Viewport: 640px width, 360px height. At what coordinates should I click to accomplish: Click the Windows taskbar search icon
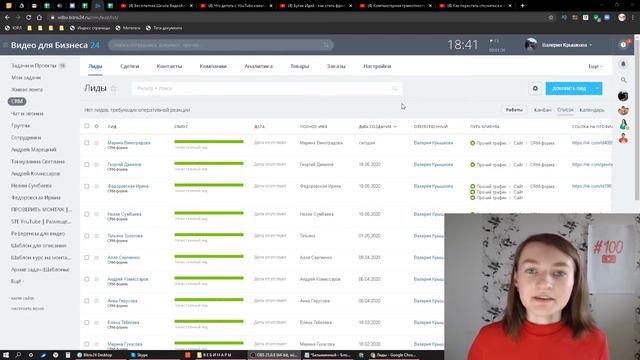pos(18,355)
